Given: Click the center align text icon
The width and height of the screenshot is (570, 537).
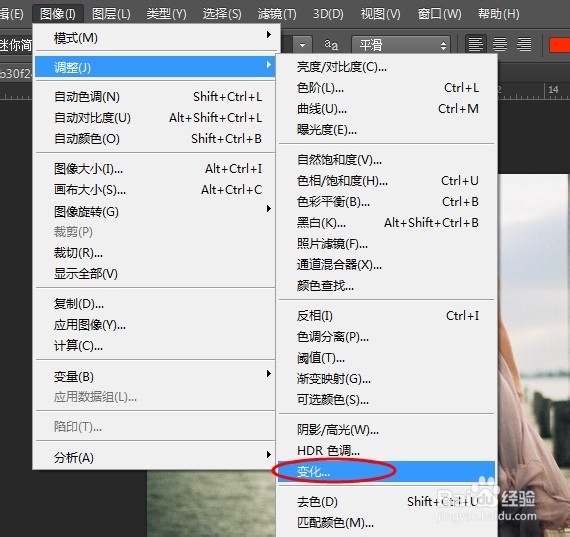Looking at the screenshot, I should 500,45.
